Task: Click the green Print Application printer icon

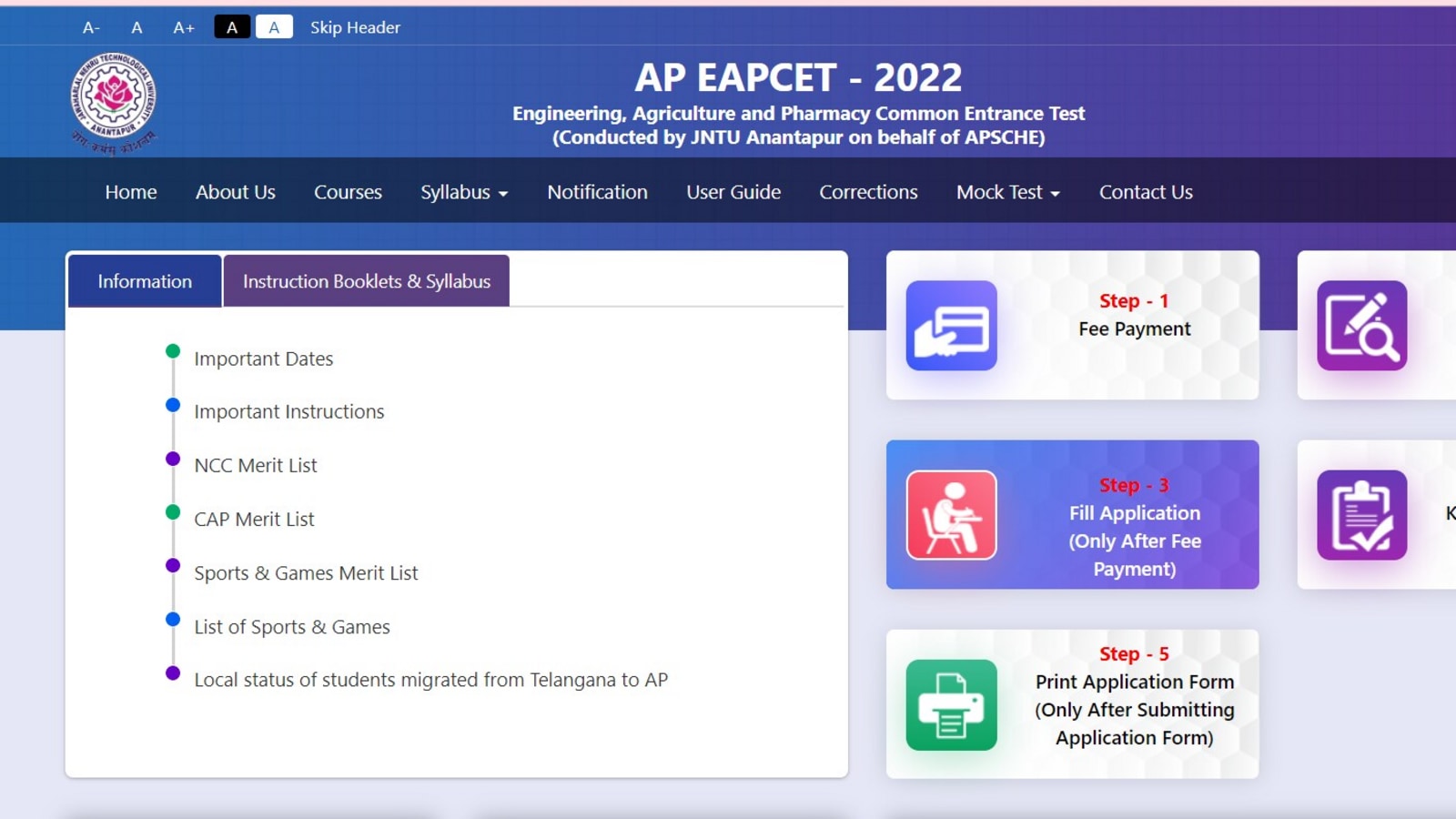Action: (951, 704)
